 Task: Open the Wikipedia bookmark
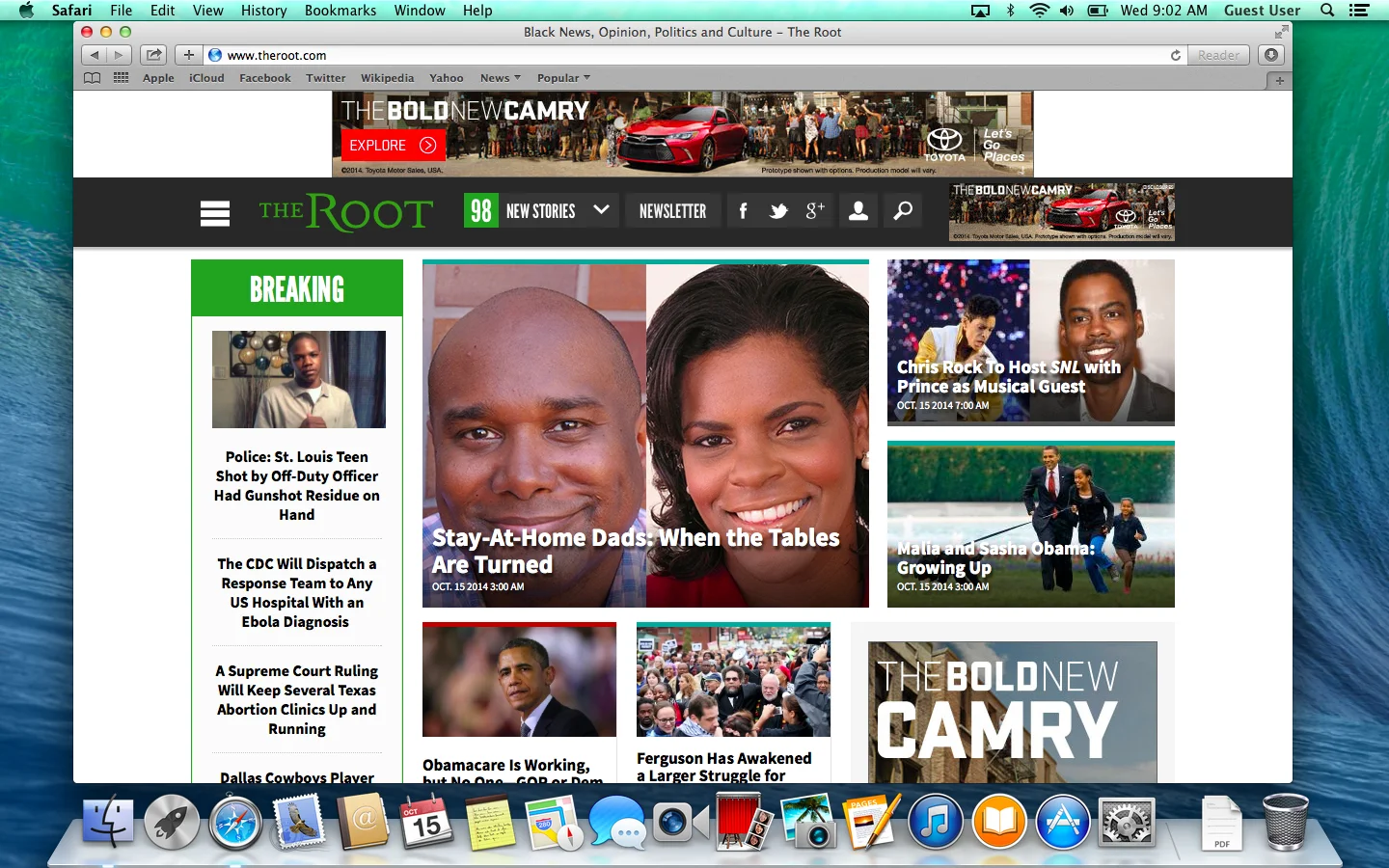387,78
